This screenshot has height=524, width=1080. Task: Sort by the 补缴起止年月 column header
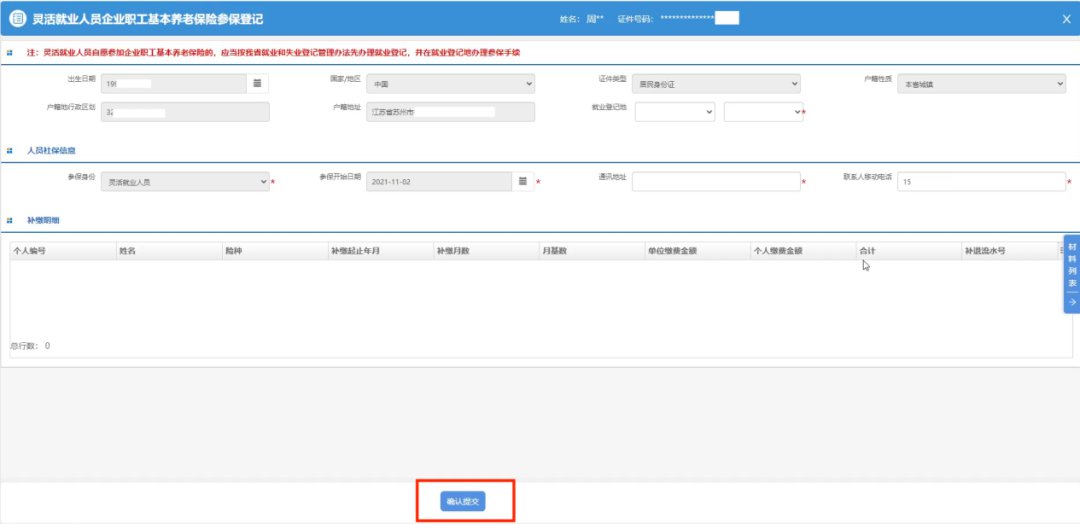click(378, 251)
